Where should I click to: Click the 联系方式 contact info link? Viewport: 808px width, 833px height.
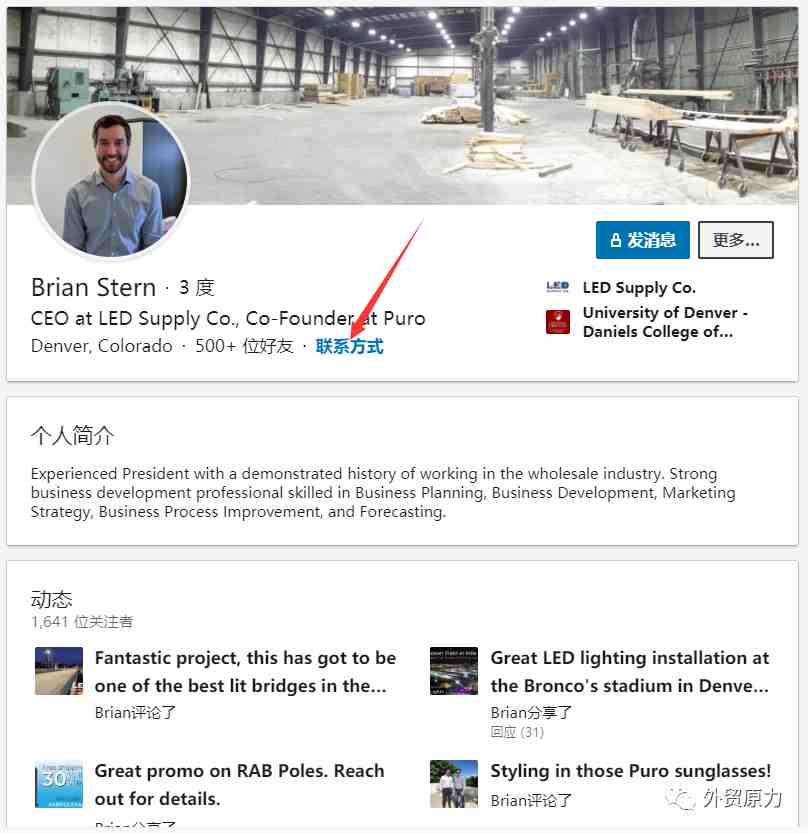349,346
